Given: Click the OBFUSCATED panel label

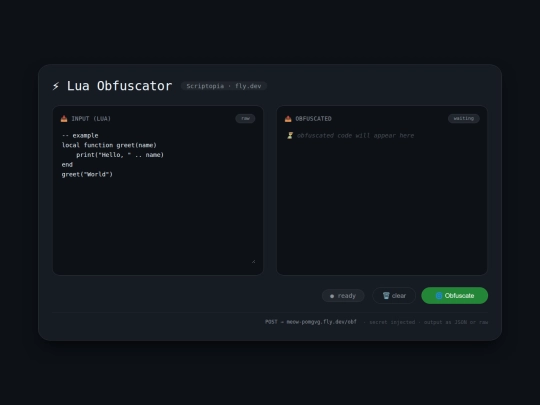Looking at the screenshot, I should (x=313, y=118).
